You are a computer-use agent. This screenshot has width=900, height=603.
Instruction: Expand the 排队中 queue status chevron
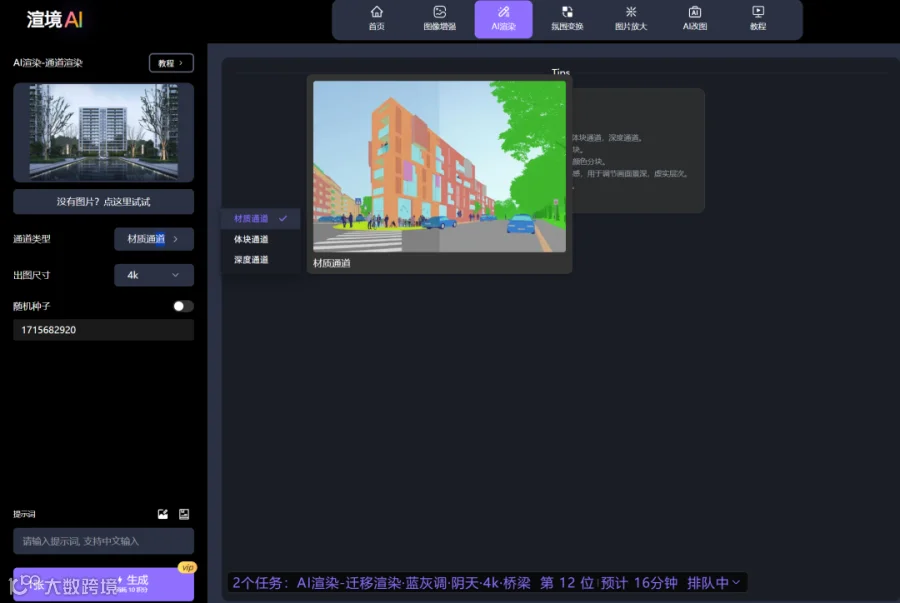[736, 583]
